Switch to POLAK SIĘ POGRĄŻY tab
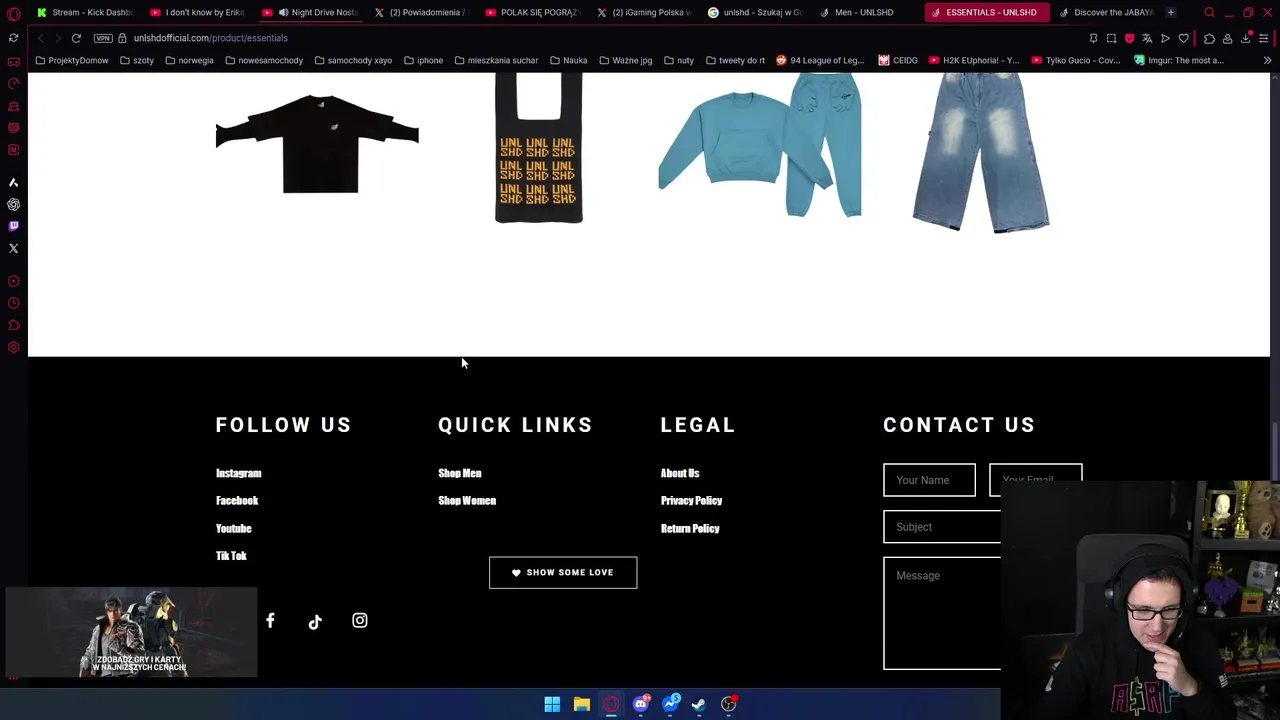Viewport: 1280px width, 720px height. point(532,12)
